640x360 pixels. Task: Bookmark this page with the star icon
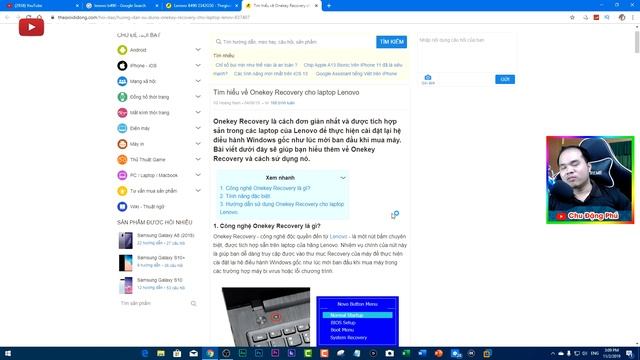[x=572, y=18]
